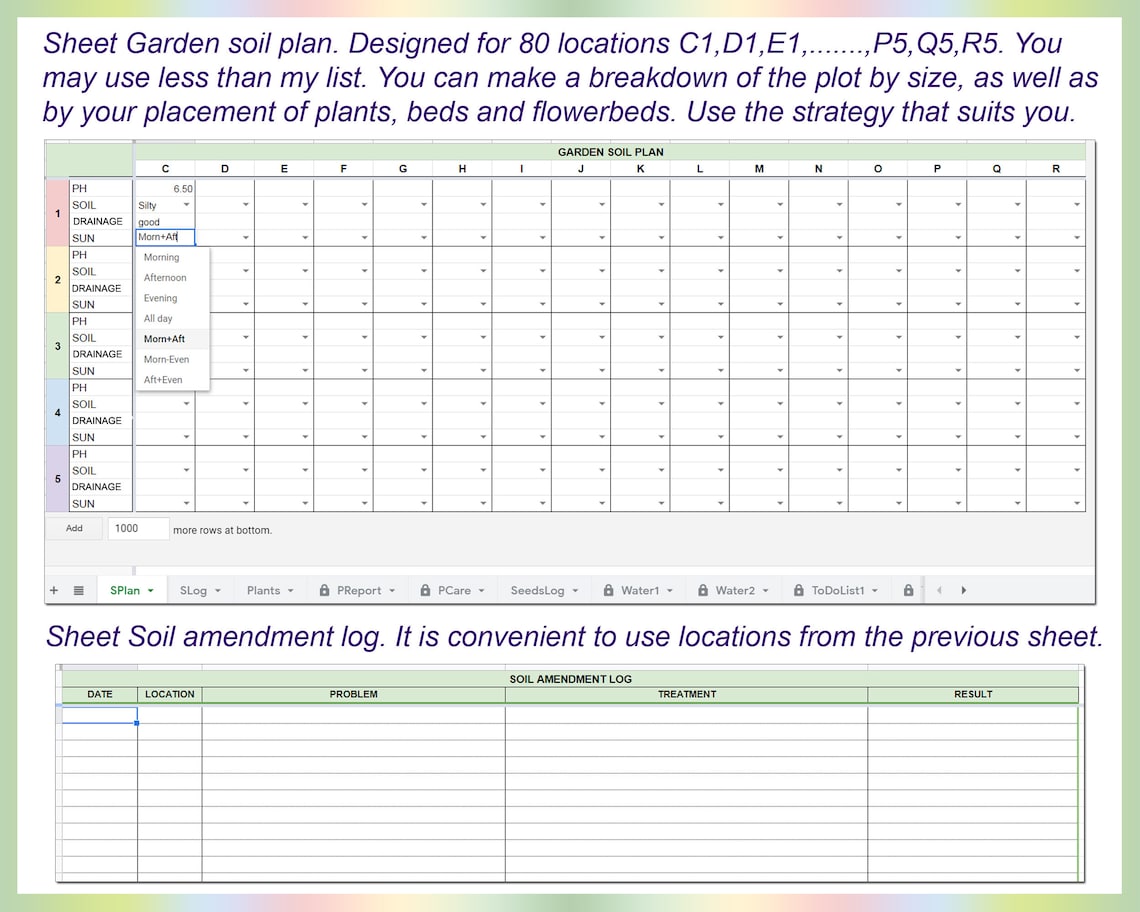This screenshot has width=1140, height=912.
Task: Switch to the SeedsLog sheet tab
Action: [x=537, y=590]
